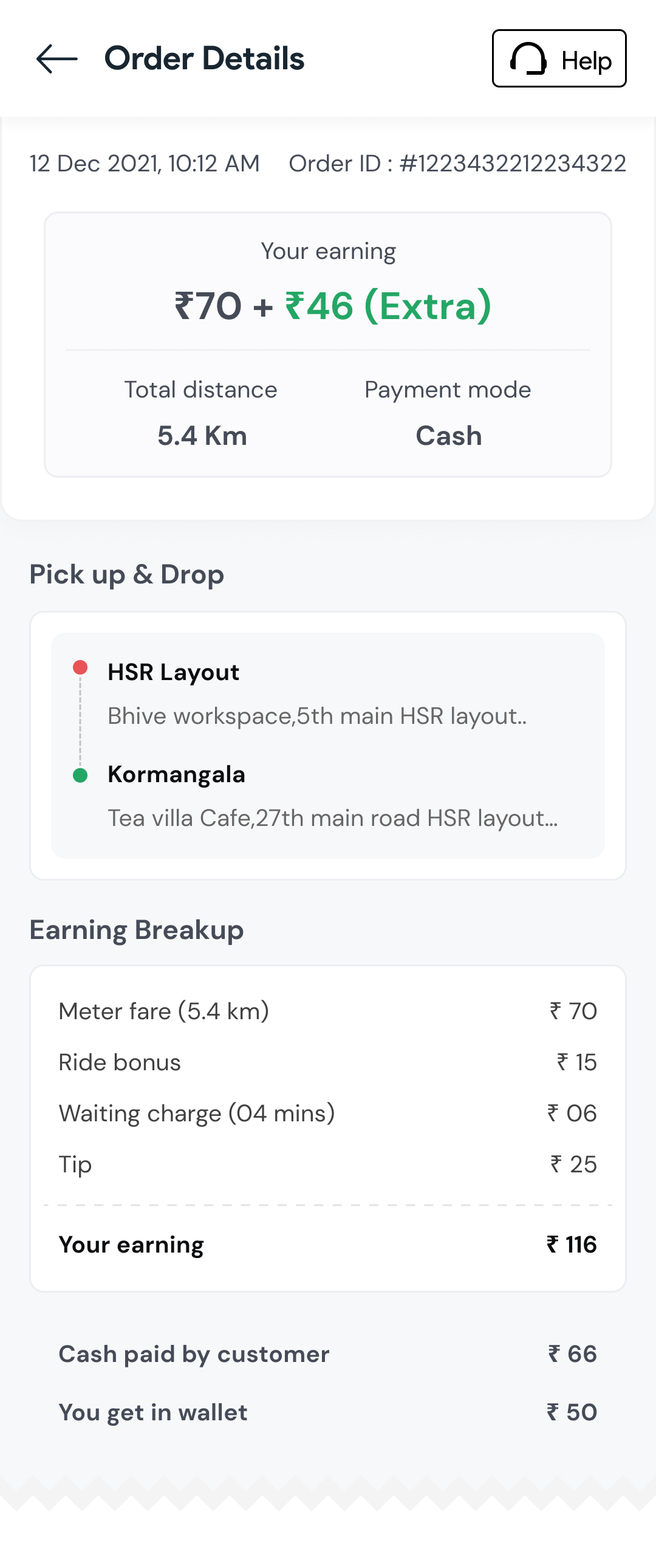Click the headset support icon
The width and height of the screenshot is (656, 1568).
point(528,59)
